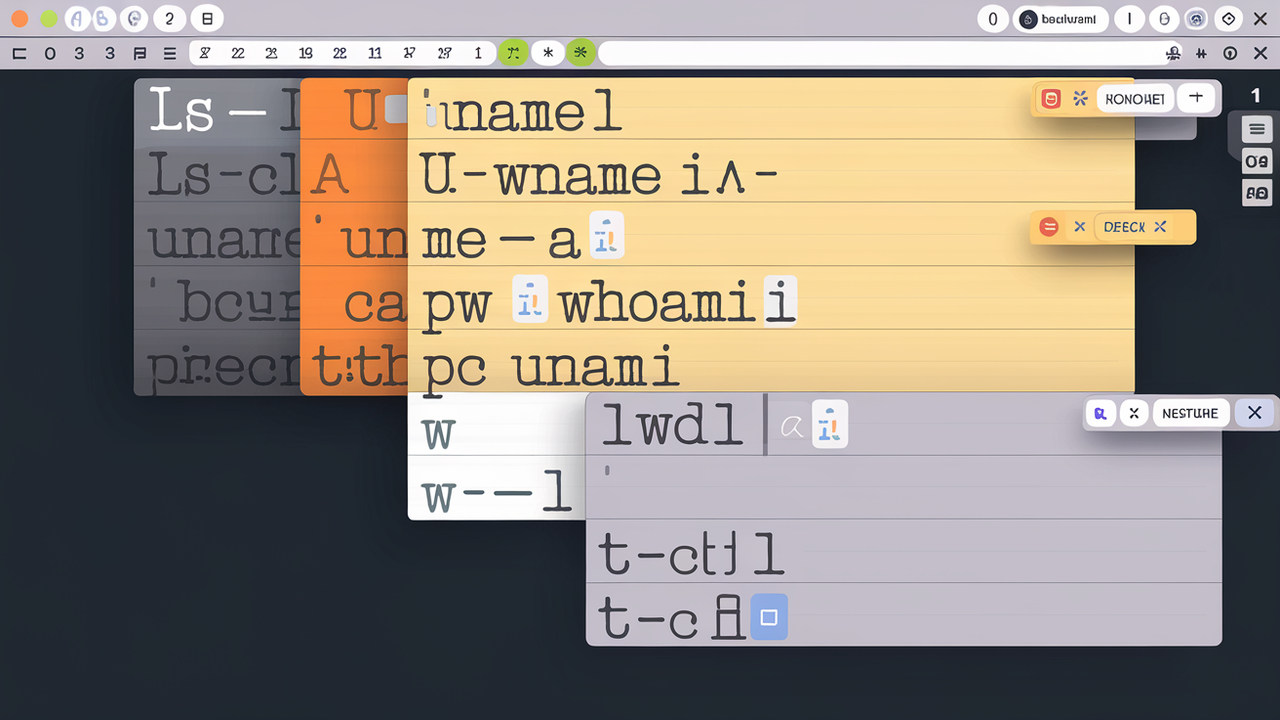Select the '11' item in the number strip
Image resolution: width=1280 pixels, height=720 pixels.
click(375, 53)
